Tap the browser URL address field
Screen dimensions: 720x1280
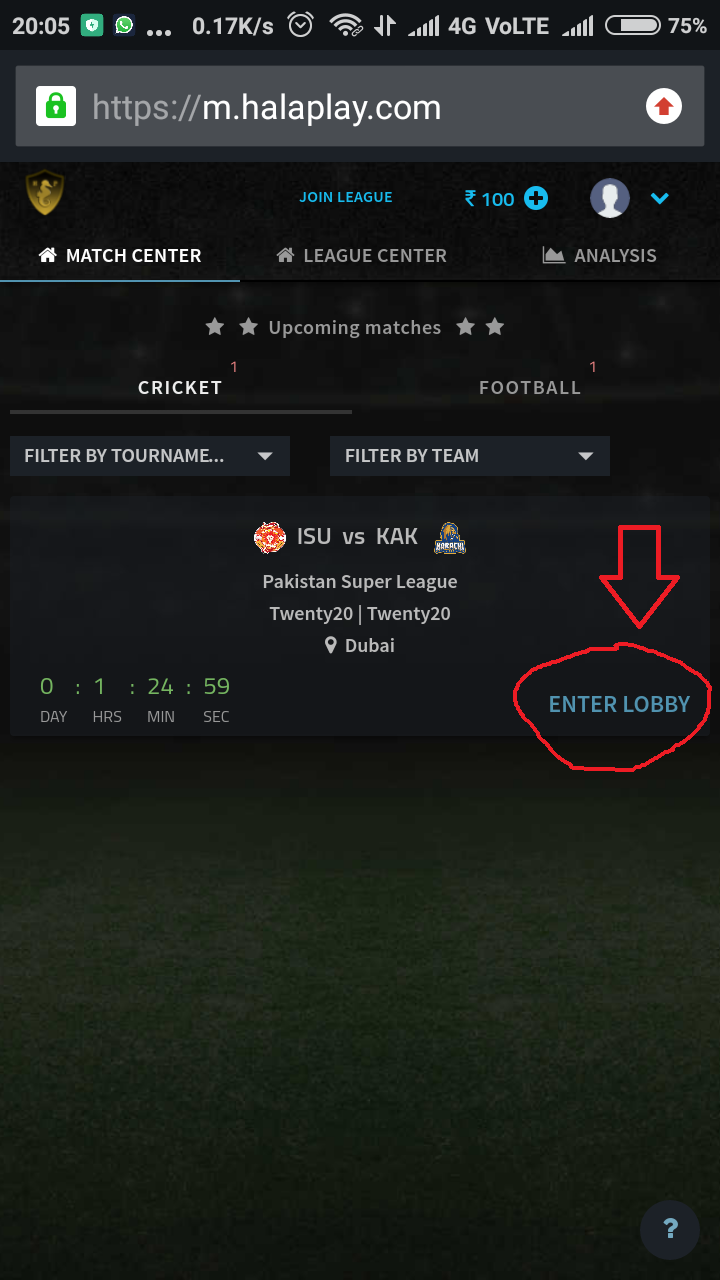360,107
